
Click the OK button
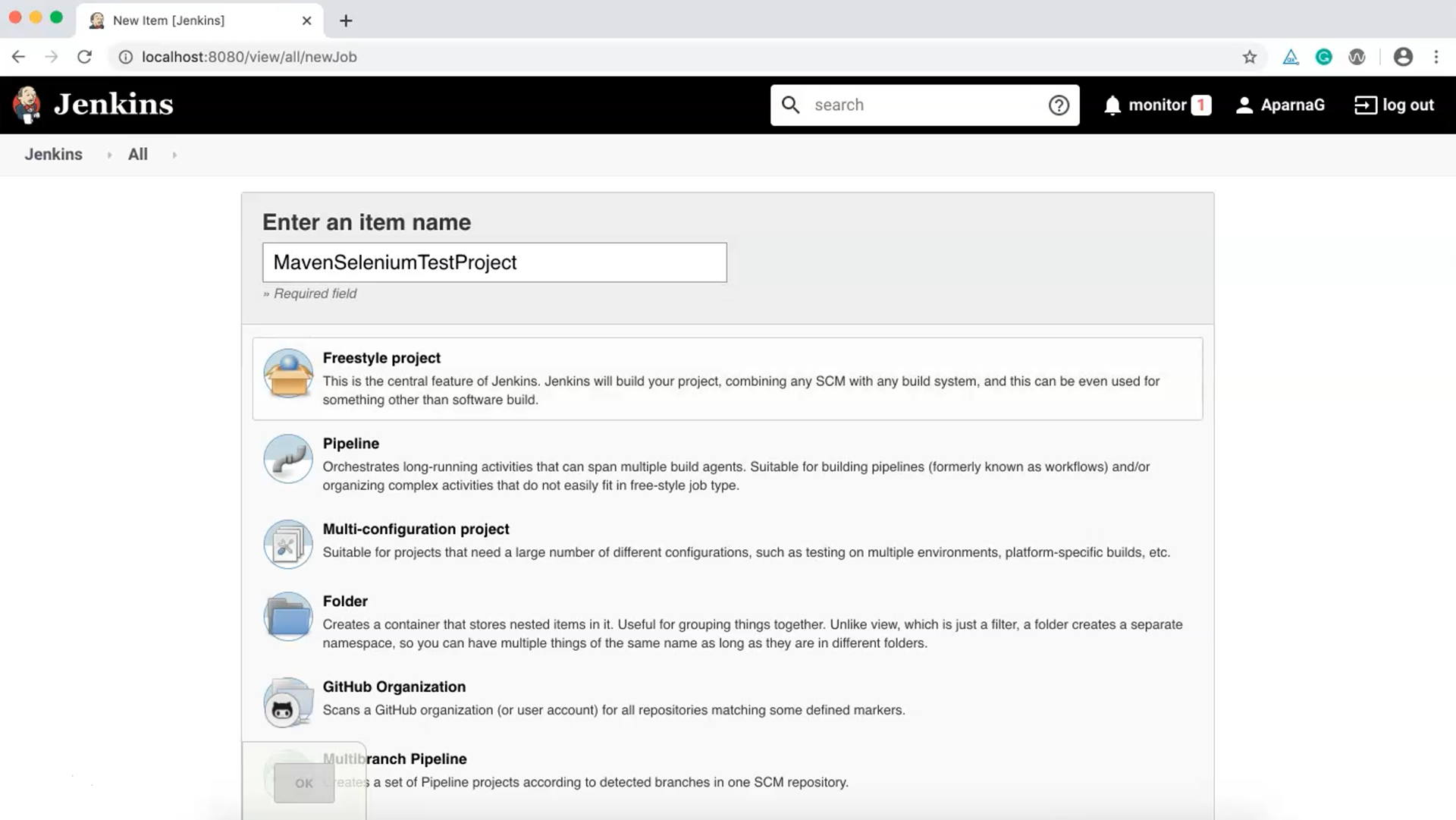[304, 783]
